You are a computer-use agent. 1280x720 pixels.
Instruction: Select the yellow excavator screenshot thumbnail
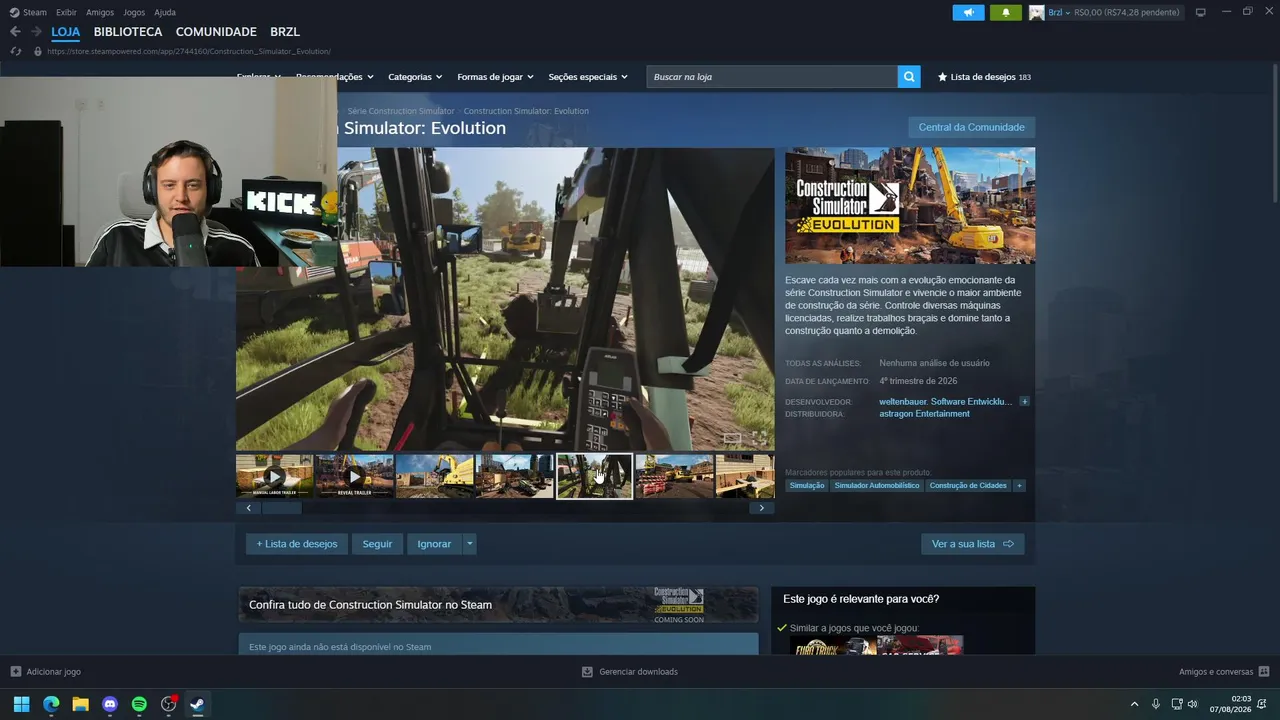click(x=434, y=476)
